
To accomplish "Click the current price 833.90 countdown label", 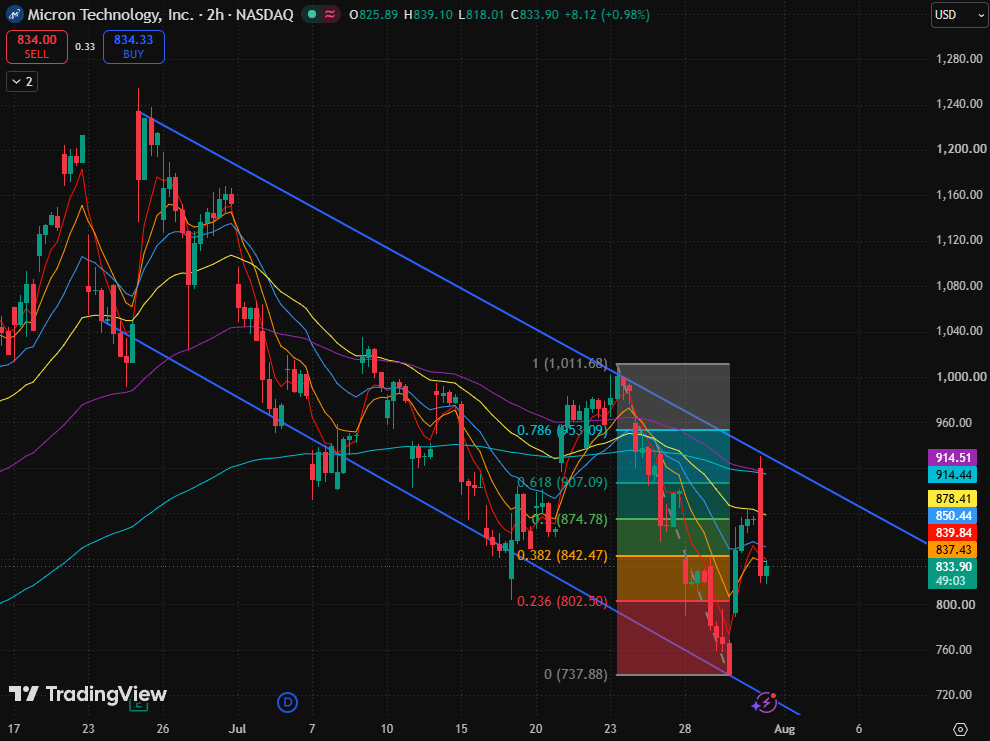I will click(953, 574).
